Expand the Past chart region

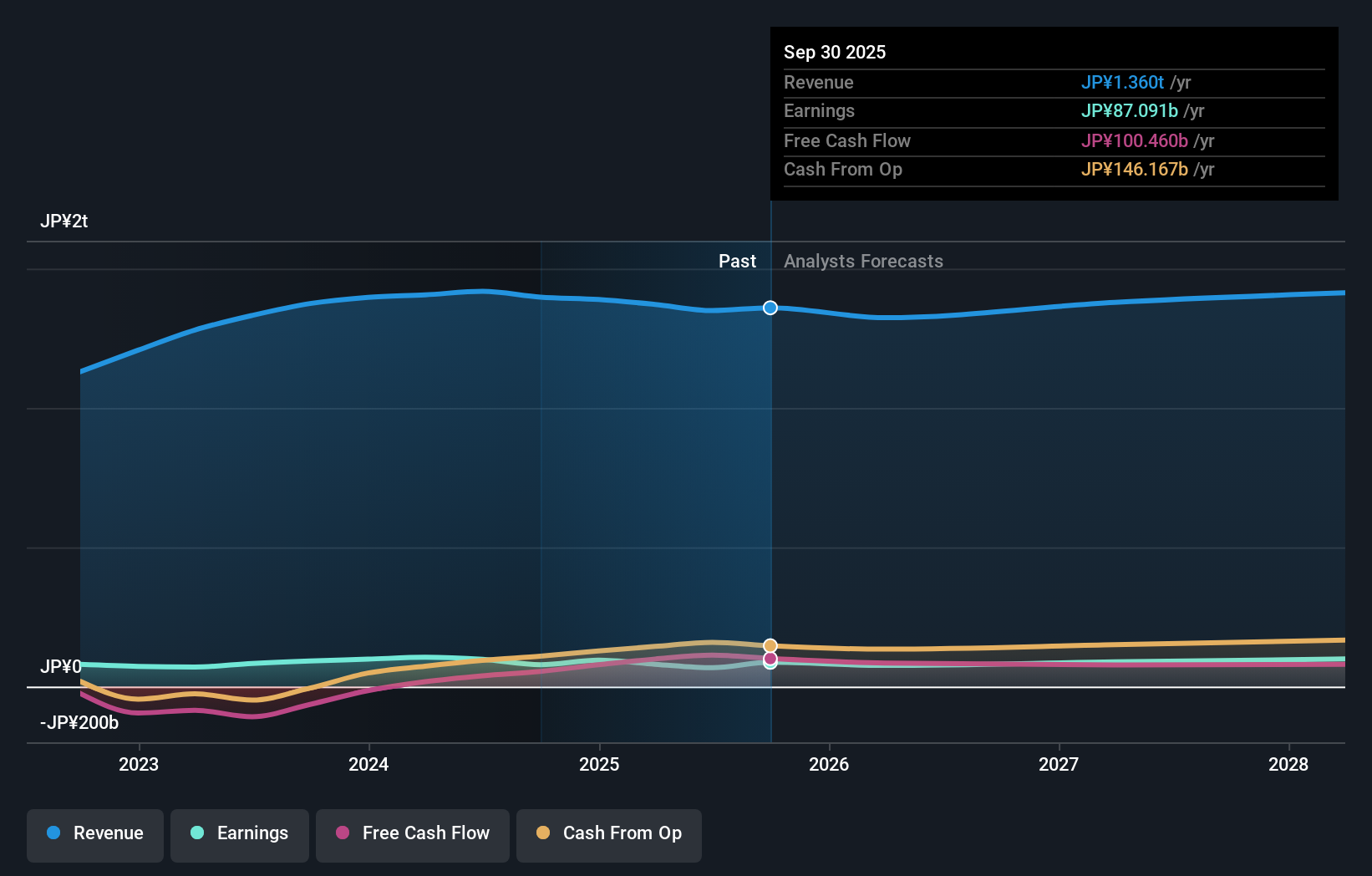coord(737,261)
